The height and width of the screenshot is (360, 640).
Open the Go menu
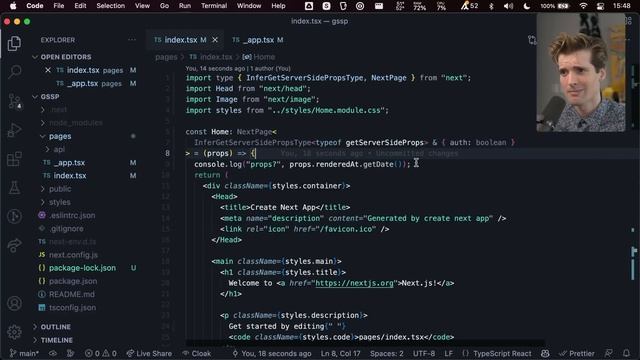point(164,6)
